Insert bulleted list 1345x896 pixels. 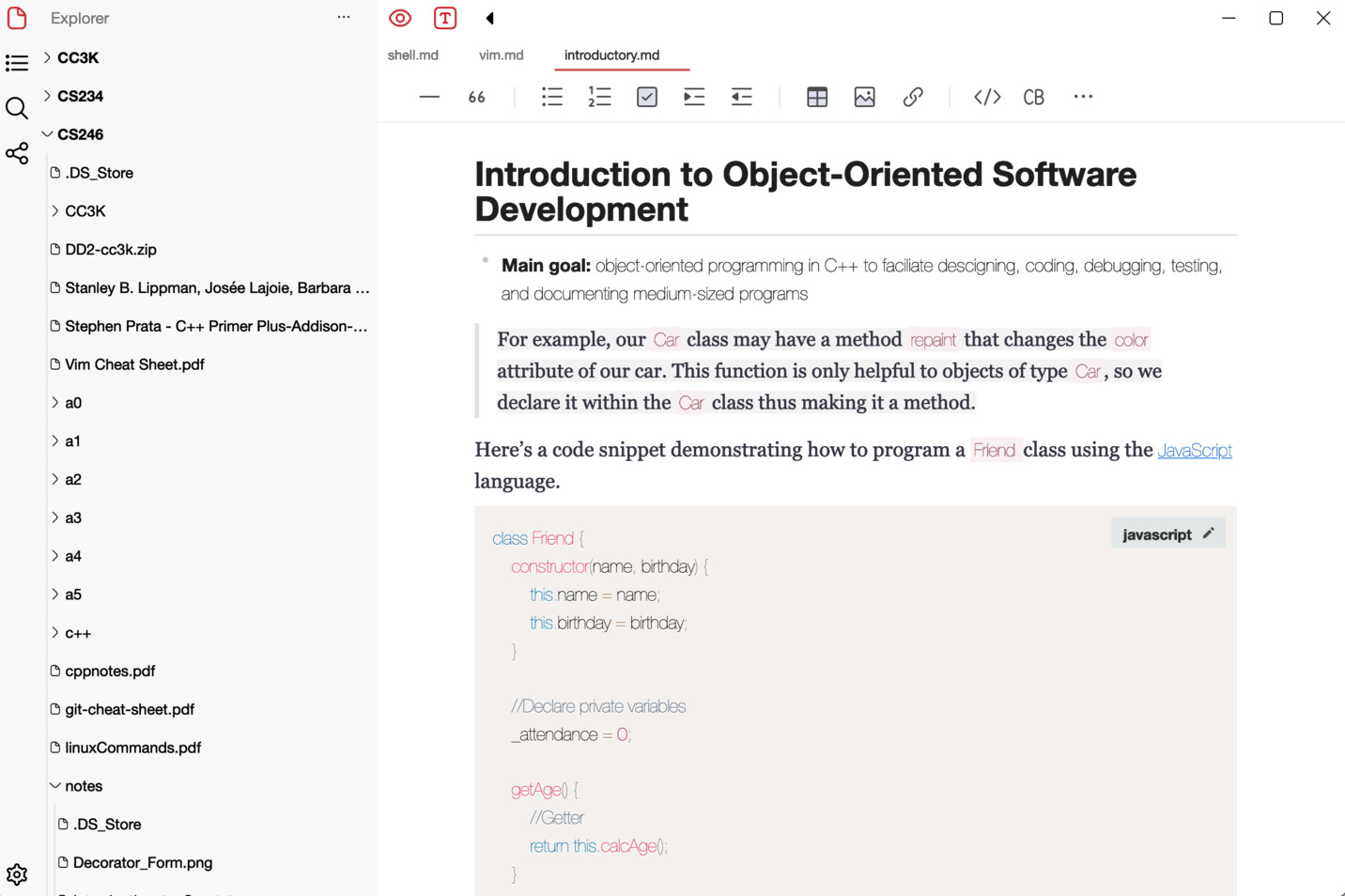552,97
